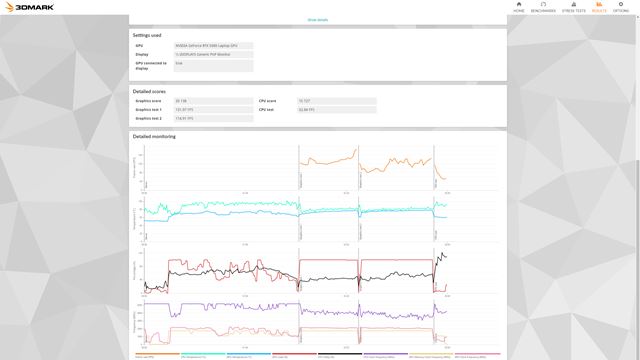Toggle the blue GPU temperature legend line
The width and height of the screenshot is (640, 360).
point(249,355)
